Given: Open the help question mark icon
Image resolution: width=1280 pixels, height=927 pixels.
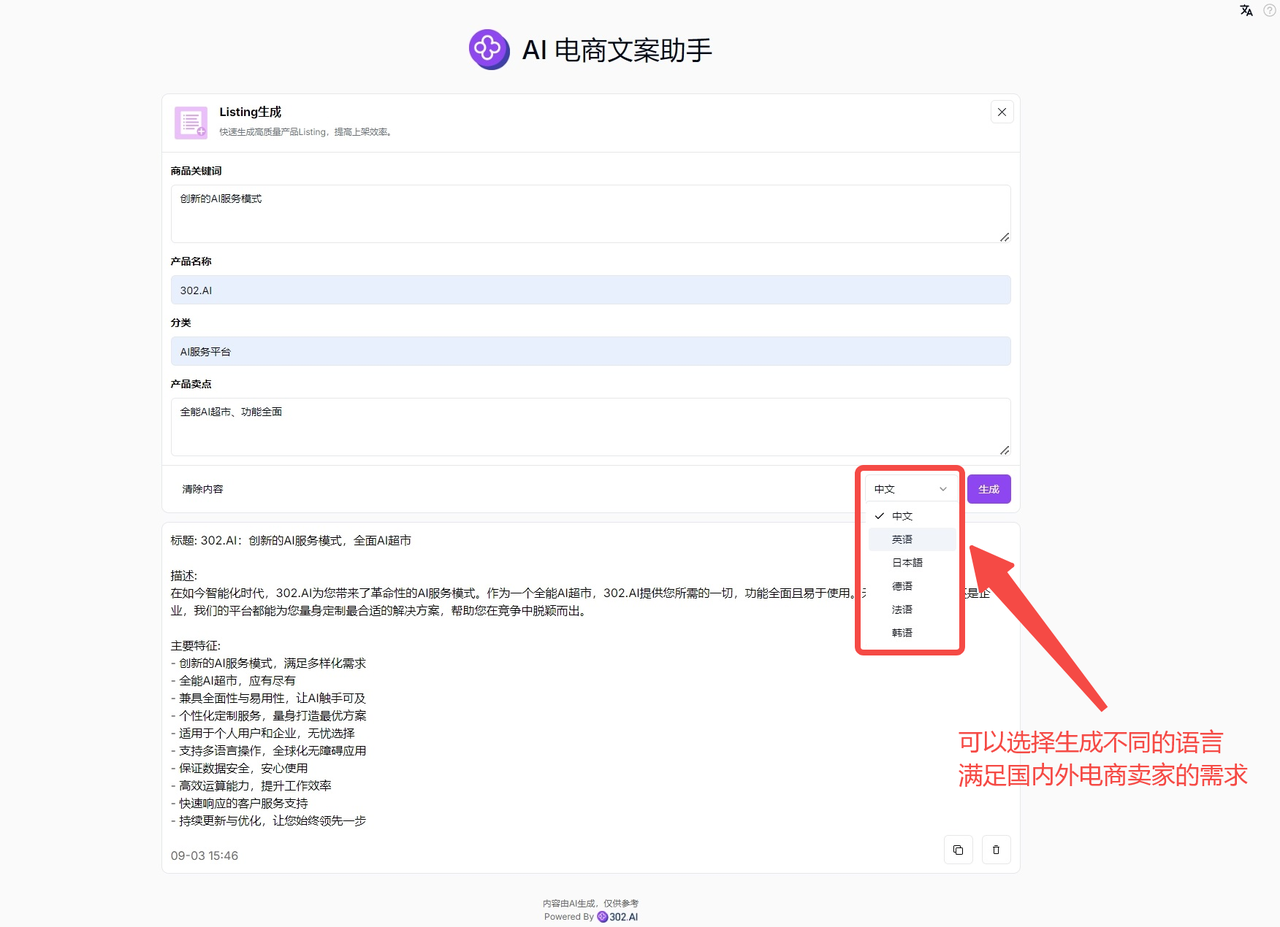Looking at the screenshot, I should coord(1270,10).
